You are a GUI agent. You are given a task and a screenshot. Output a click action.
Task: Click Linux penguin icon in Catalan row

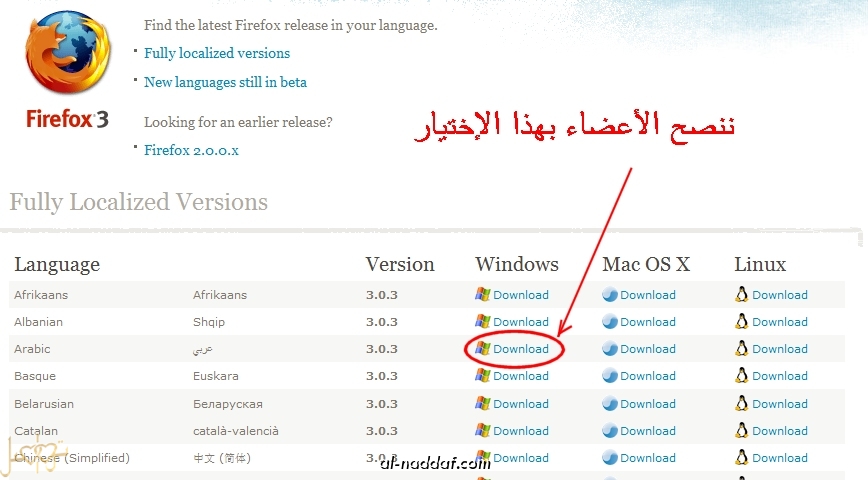pyautogui.click(x=741, y=430)
